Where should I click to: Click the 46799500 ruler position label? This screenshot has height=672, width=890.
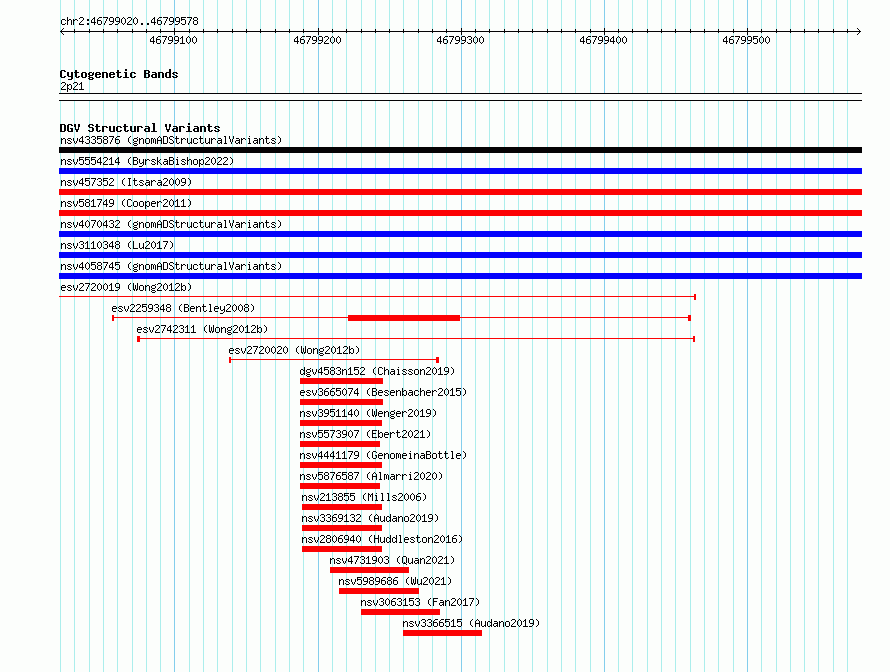[x=746, y=40]
